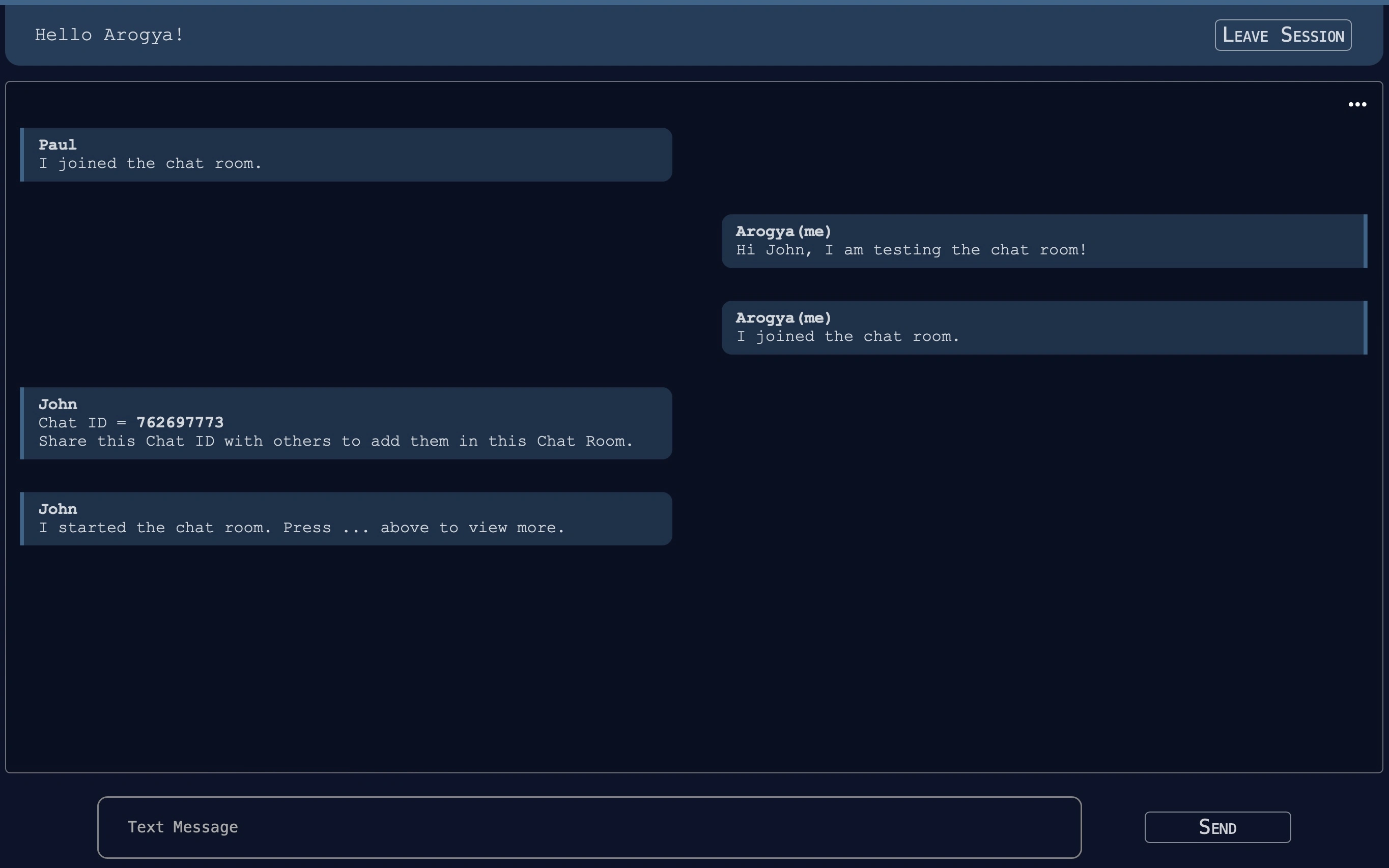
Task: Click the Text Message placeholder text
Action: (182, 827)
